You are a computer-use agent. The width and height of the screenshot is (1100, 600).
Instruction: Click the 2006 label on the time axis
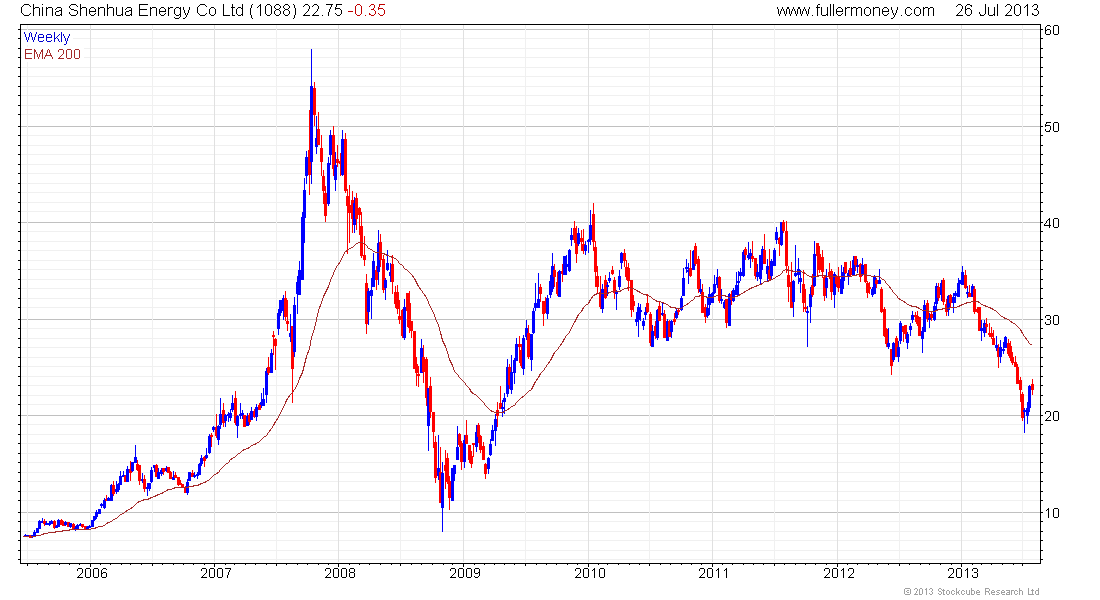tap(92, 573)
